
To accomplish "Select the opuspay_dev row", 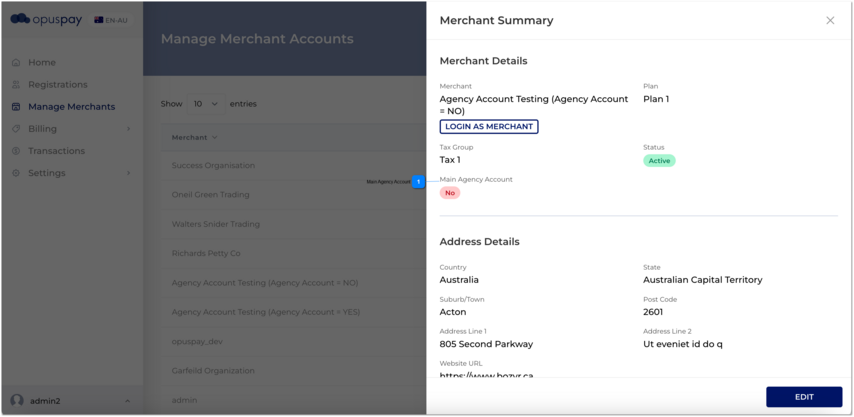I will (293, 342).
